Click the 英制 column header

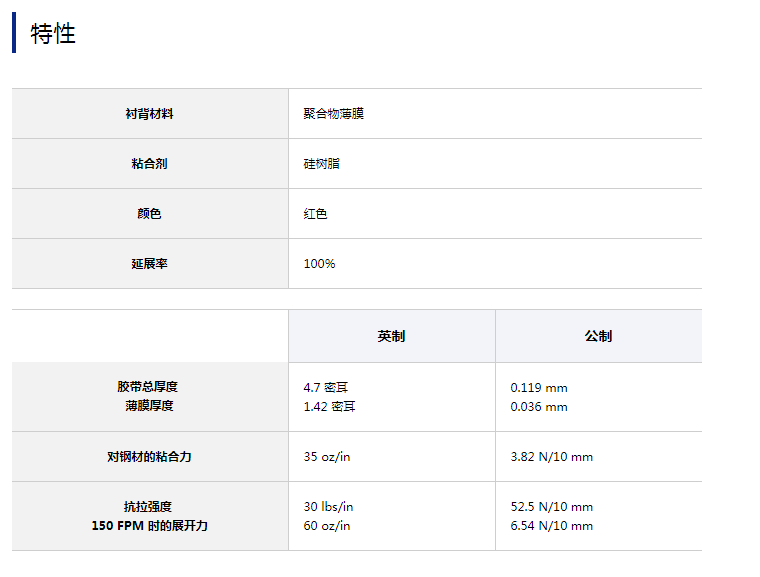point(391,337)
